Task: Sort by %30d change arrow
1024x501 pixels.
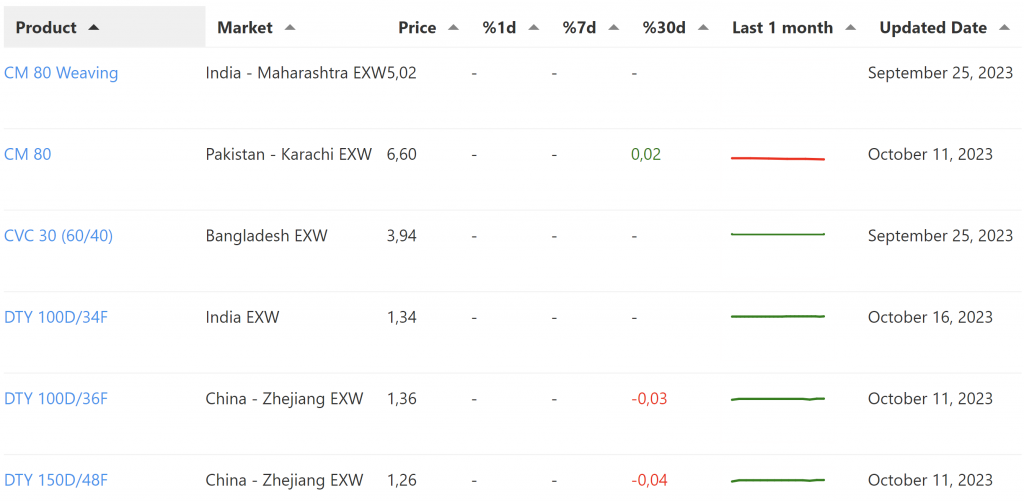Action: (703, 28)
